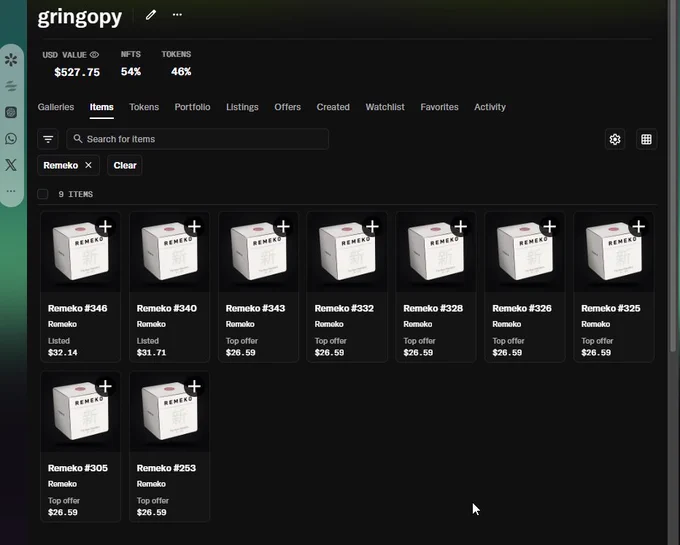
Task: Click the vertical scrollbar on the right
Action: [x=673, y=176]
